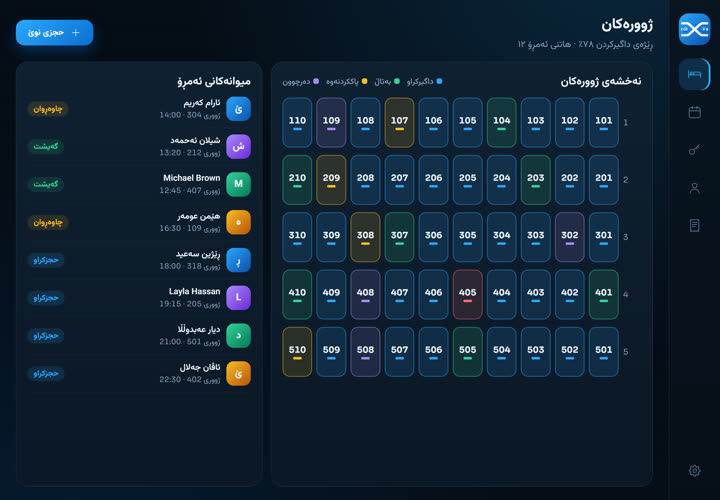This screenshot has width=720, height=500.
Task: Select vacant room 505 tile
Action: tap(467, 352)
